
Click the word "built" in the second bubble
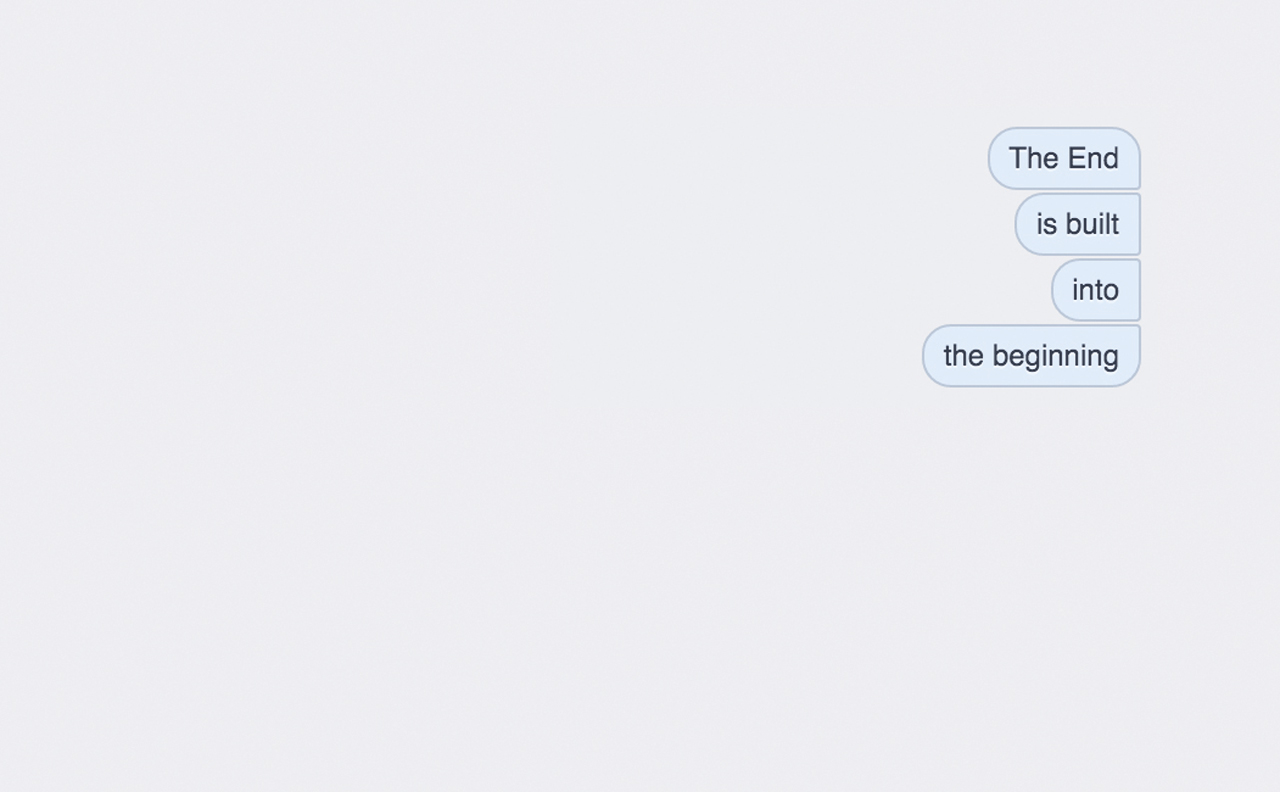coord(1092,224)
